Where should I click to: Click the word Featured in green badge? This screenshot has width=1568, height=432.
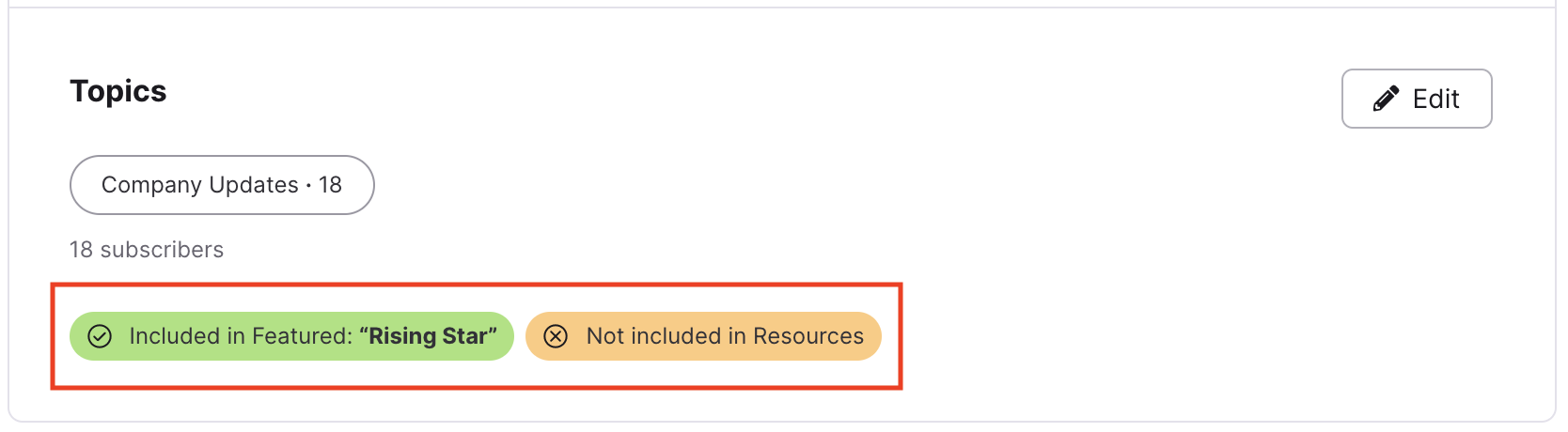[x=296, y=336]
